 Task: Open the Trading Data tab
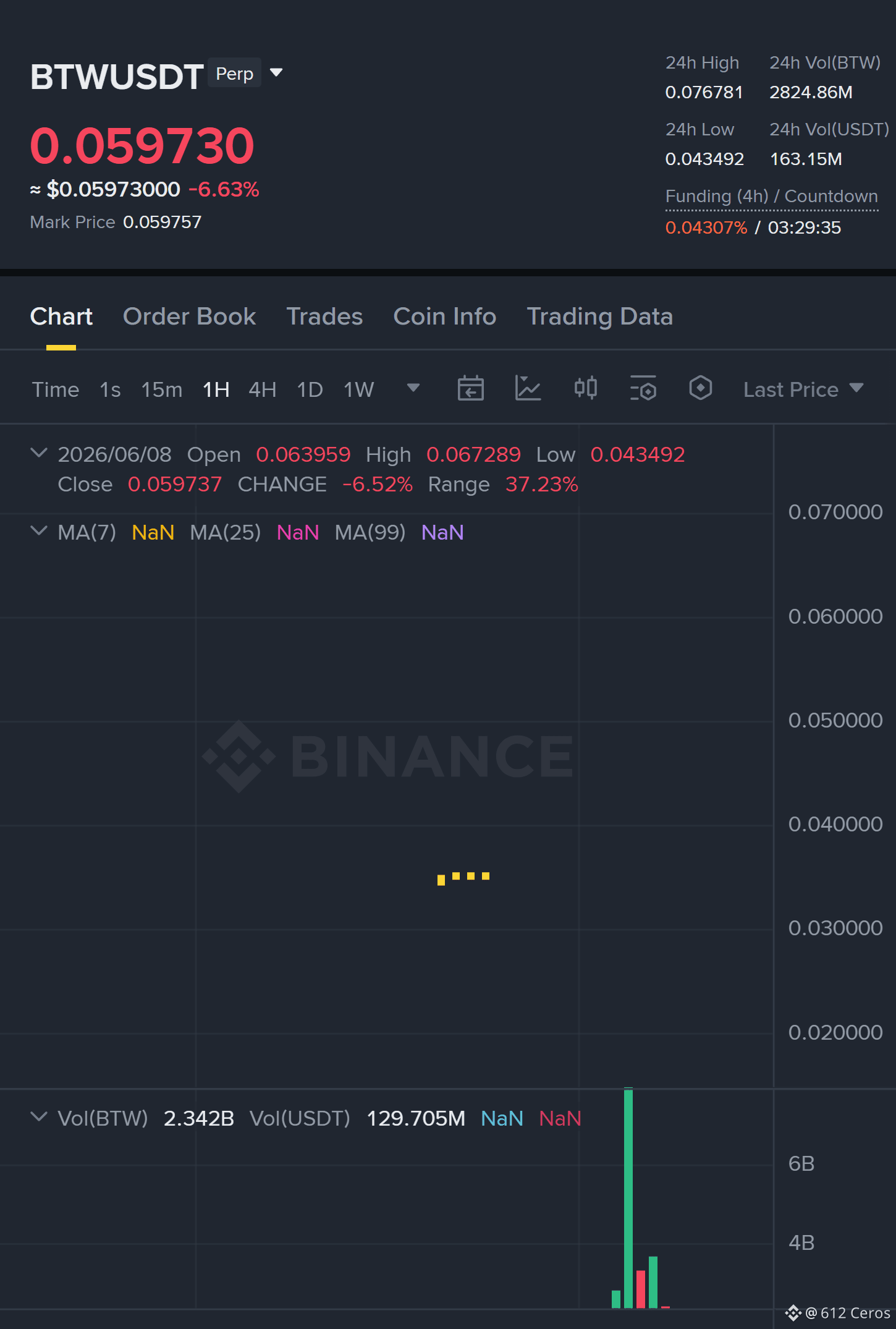pos(599,316)
